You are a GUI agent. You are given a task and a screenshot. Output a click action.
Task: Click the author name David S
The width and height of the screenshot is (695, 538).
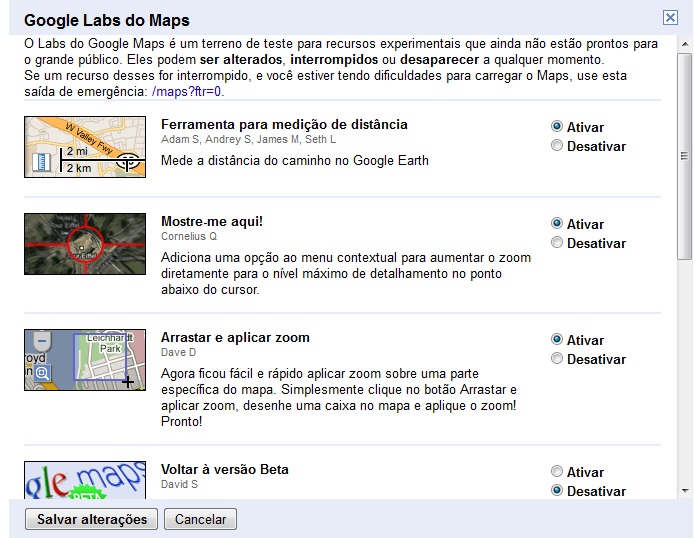click(179, 484)
